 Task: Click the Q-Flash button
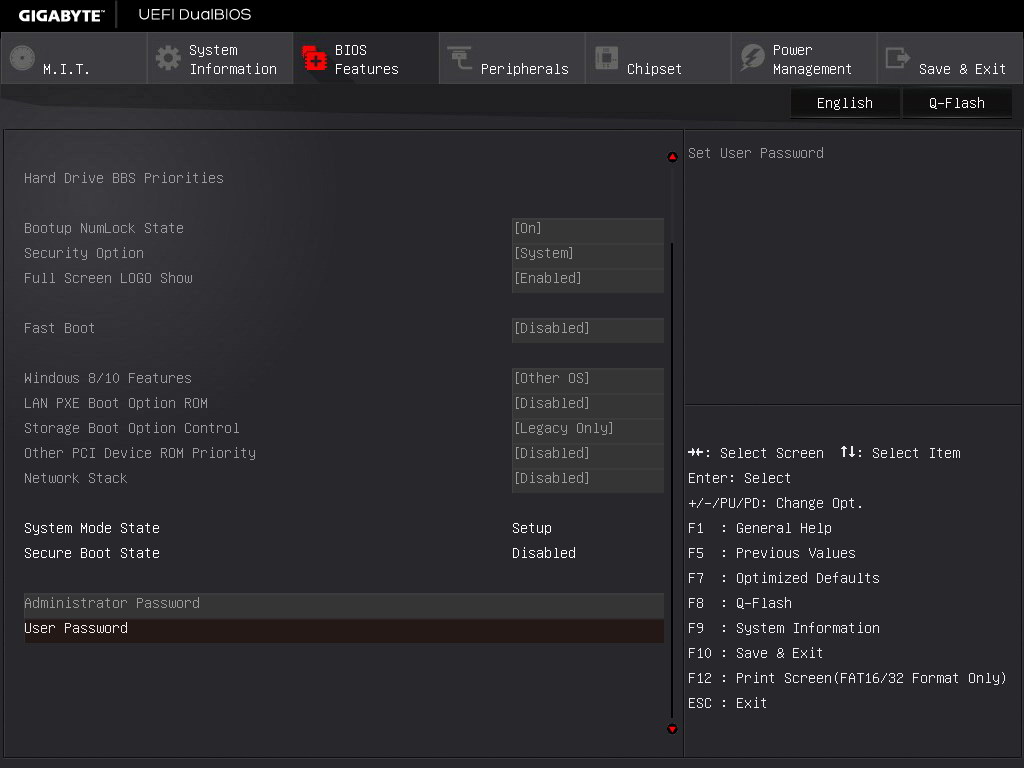coord(956,103)
